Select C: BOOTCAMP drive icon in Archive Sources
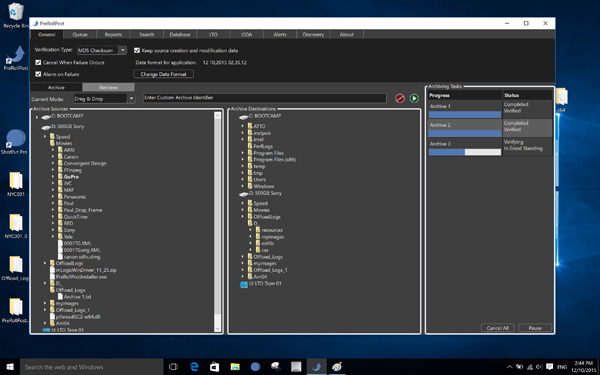Screen dimensions: 600x375 coord(46,117)
